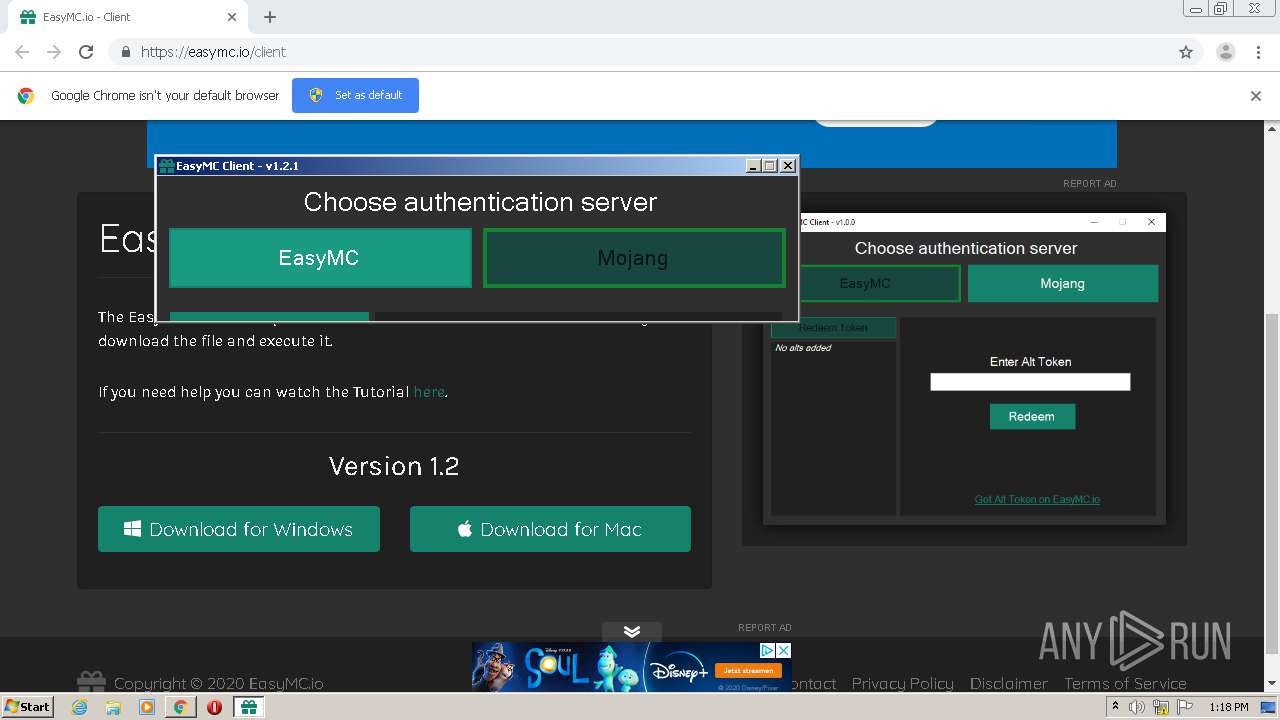
Task: Click the Version 1.2 heading
Action: pos(394,466)
